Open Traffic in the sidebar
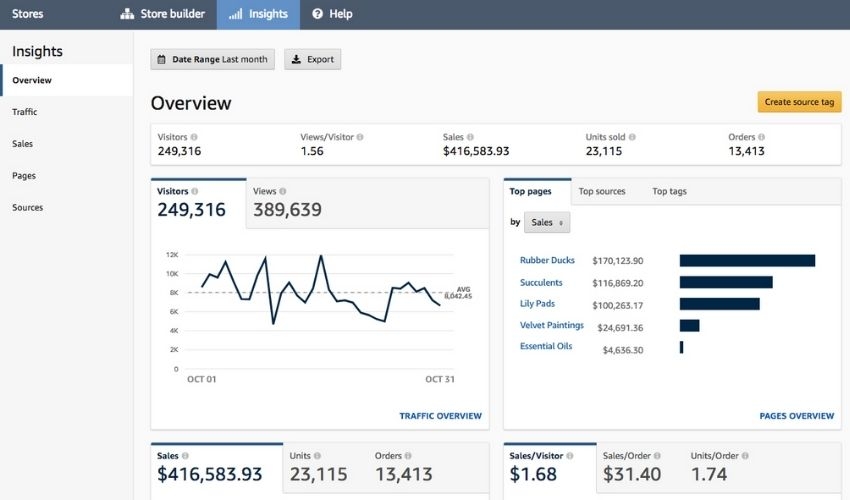The height and width of the screenshot is (500, 850). pyautogui.click(x=25, y=112)
